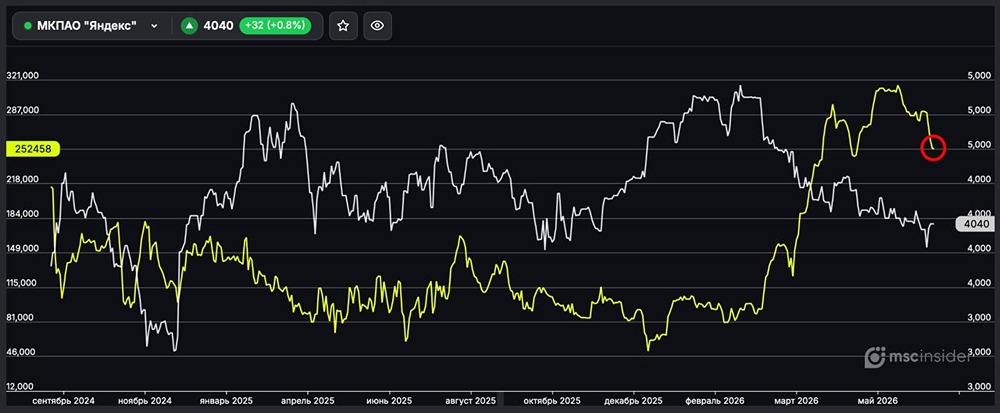1000x413 pixels.
Task: Open the МКПАО "Яндекс" ticker dropdown
Action: [x=92, y=25]
